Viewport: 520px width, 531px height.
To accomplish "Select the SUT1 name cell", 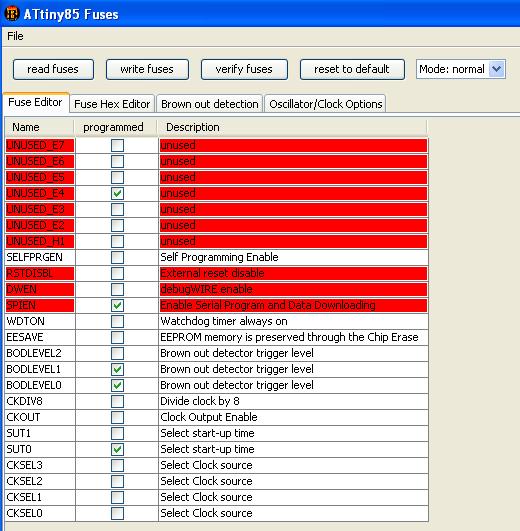I will coord(40,433).
